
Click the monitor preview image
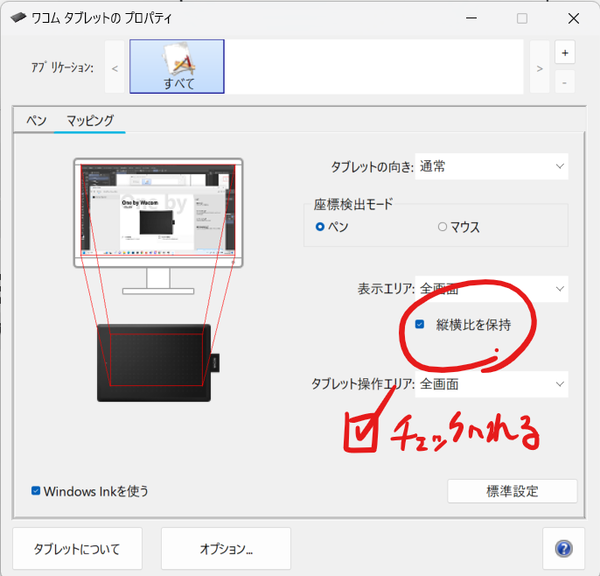pyautogui.click(x=158, y=226)
